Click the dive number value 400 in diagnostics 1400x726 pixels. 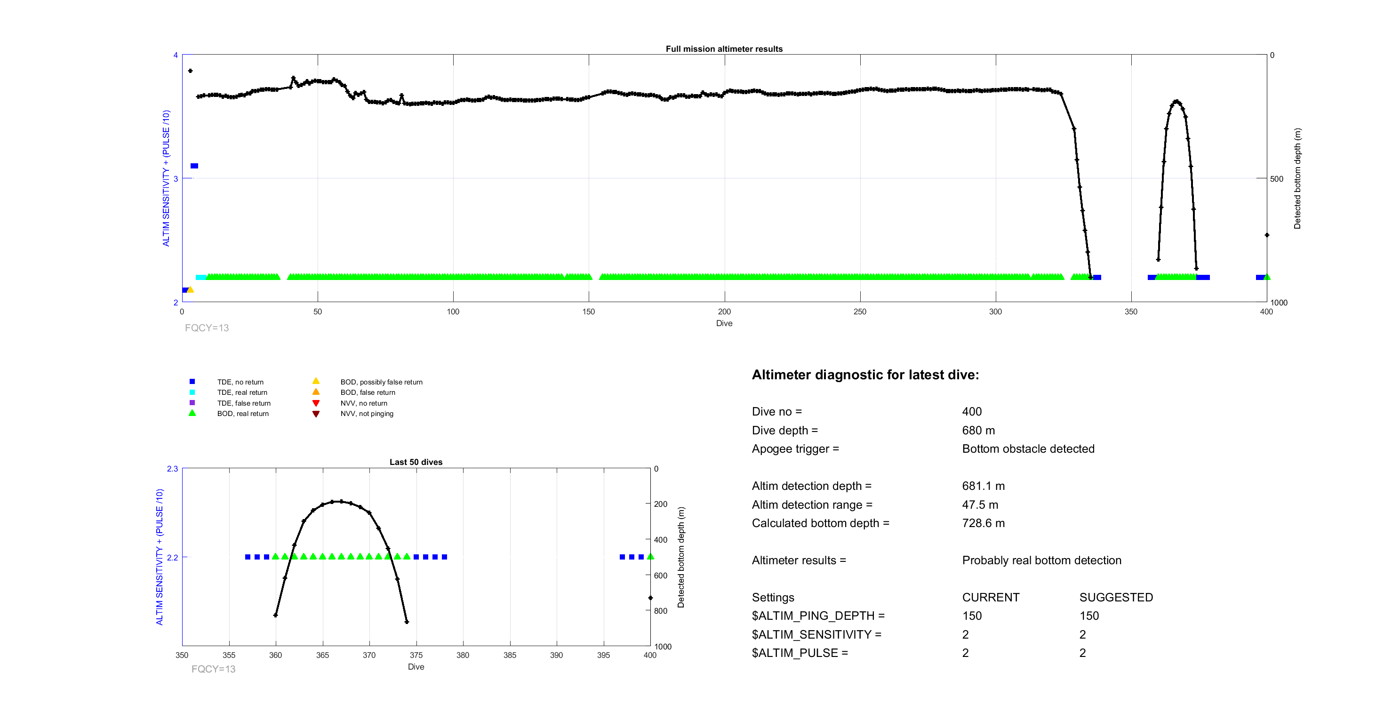pos(972,411)
